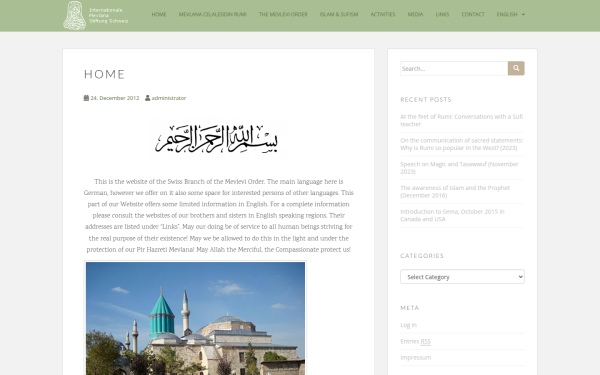The width and height of the screenshot is (600, 375).
Task: Click the Recent Posts heading
Action: 426,99
